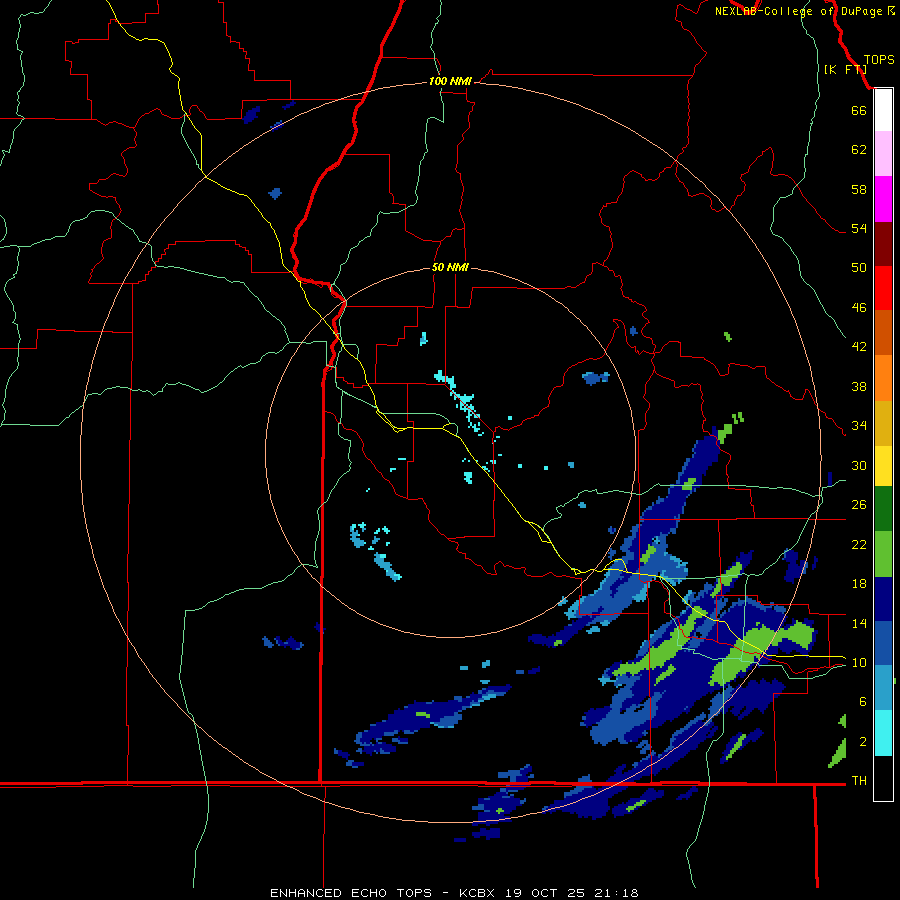Click the magenta 58 kft legend swatch
Image resolution: width=900 pixels, height=900 pixels.
(x=883, y=199)
